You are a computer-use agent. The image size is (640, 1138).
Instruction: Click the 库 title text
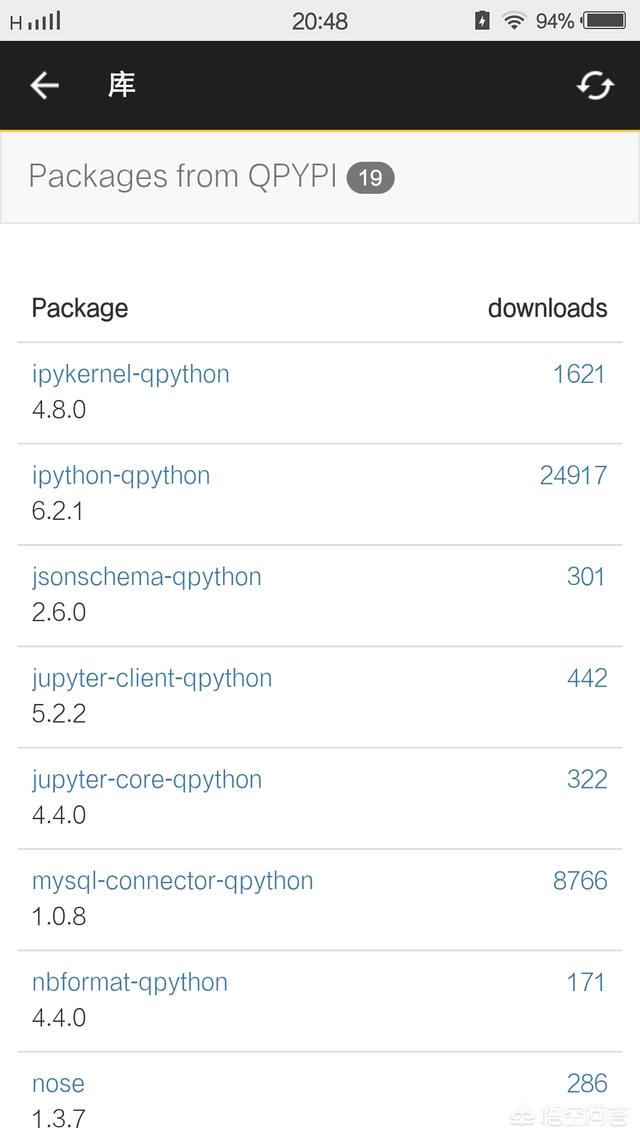(121, 86)
